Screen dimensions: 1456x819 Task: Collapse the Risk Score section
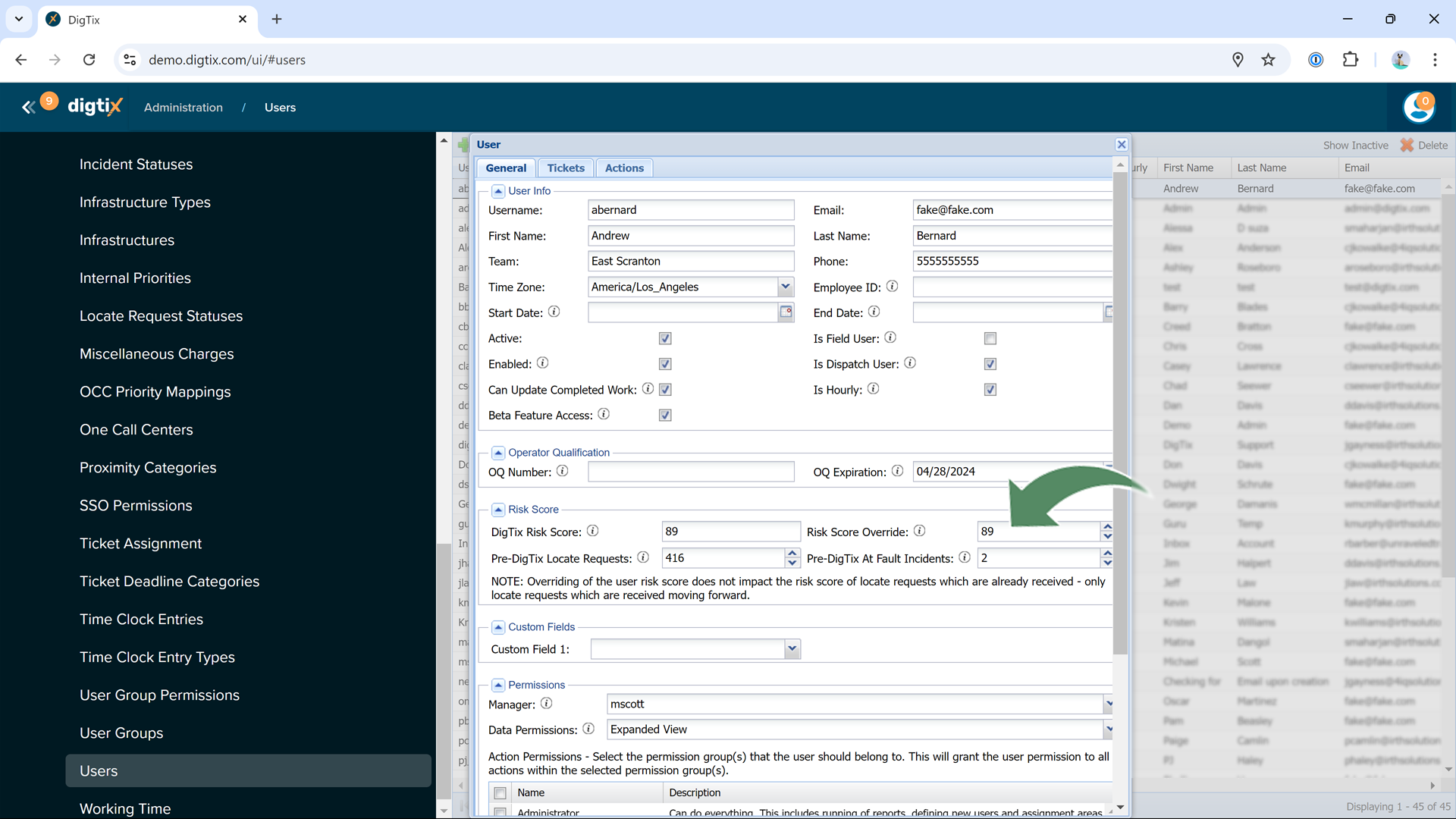click(498, 510)
